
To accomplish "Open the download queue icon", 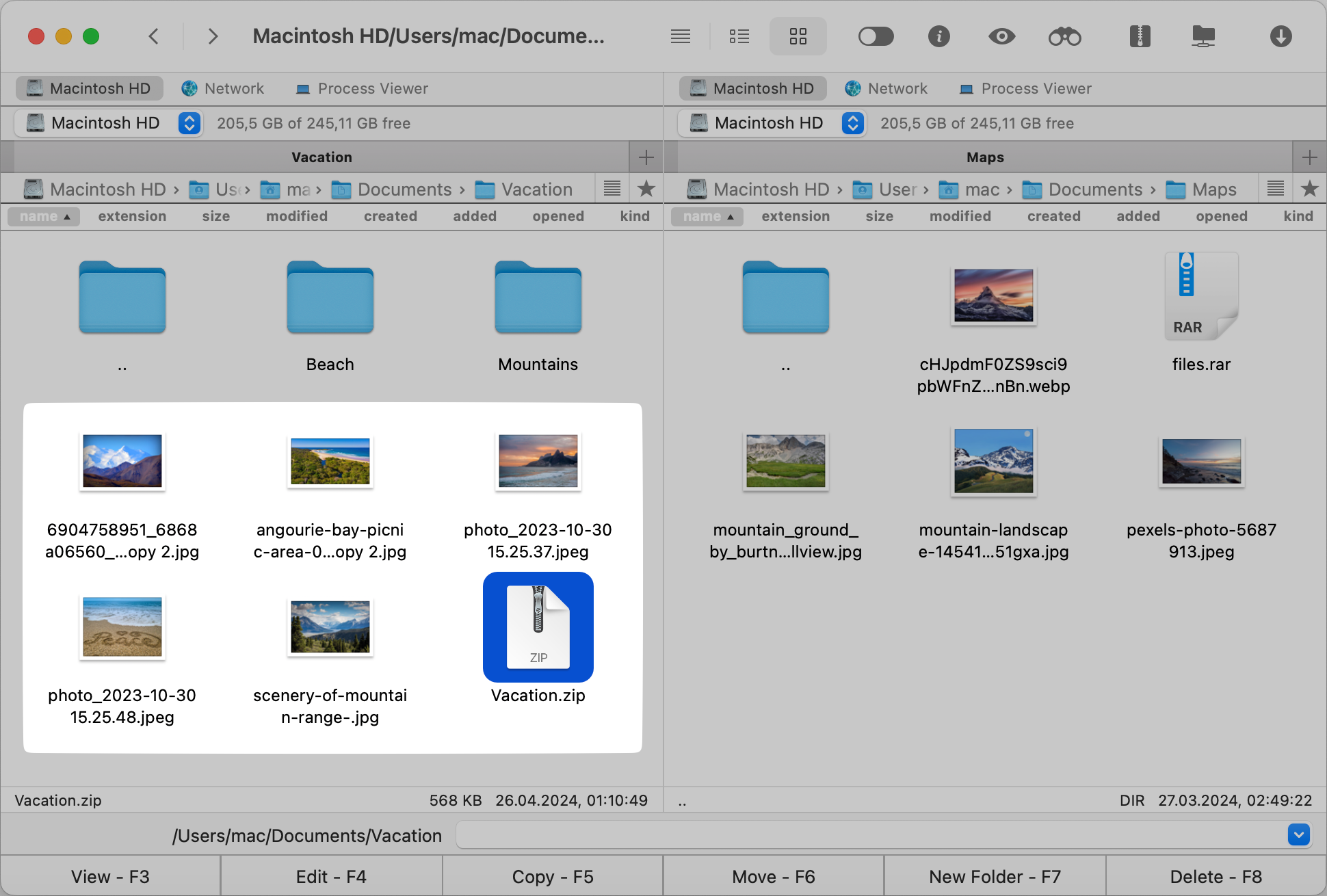I will click(1281, 36).
